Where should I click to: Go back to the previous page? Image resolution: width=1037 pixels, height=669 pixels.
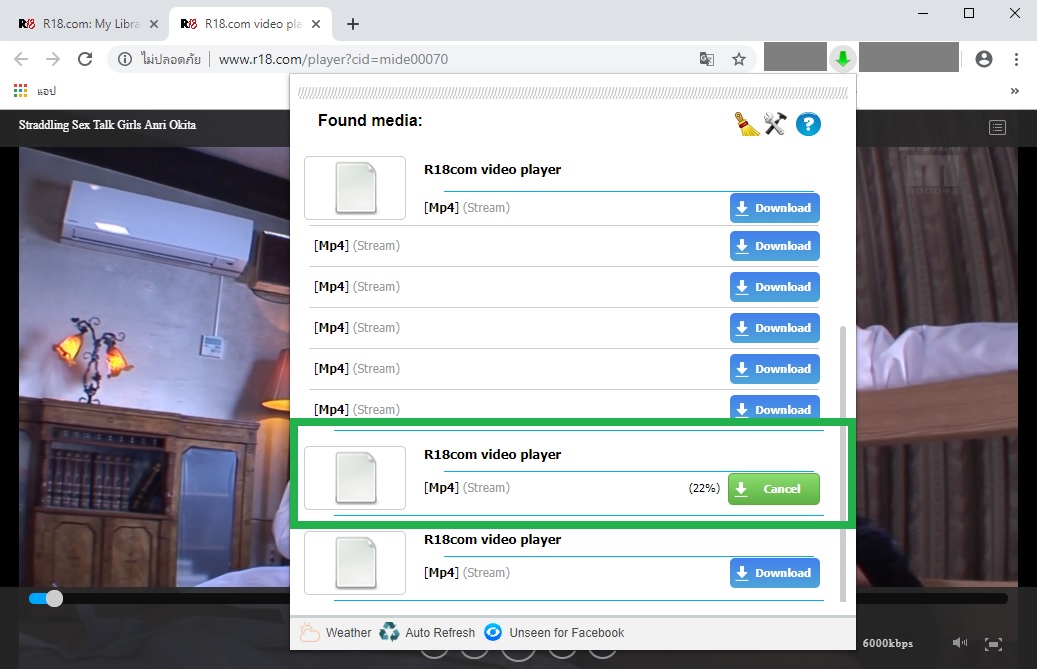click(x=21, y=59)
